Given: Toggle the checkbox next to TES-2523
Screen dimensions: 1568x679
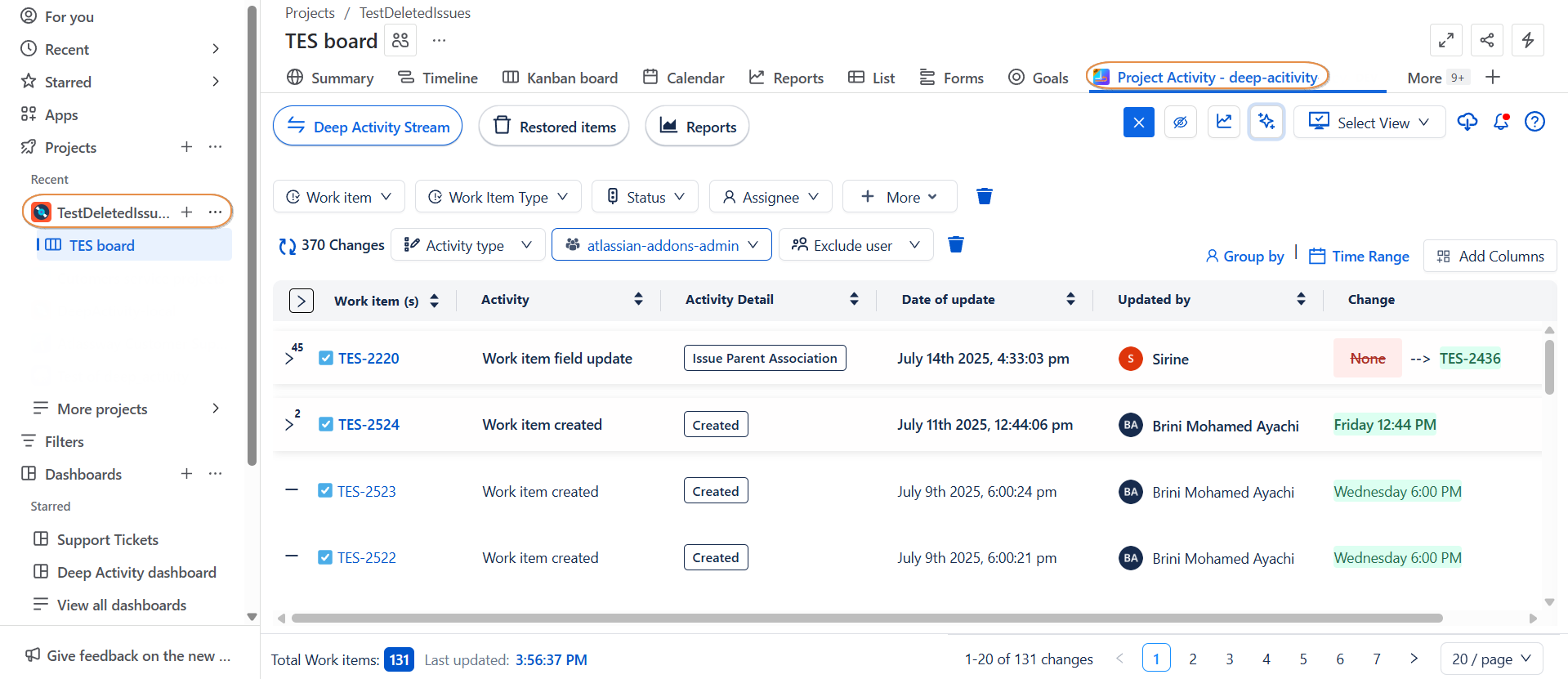Looking at the screenshot, I should [x=325, y=491].
